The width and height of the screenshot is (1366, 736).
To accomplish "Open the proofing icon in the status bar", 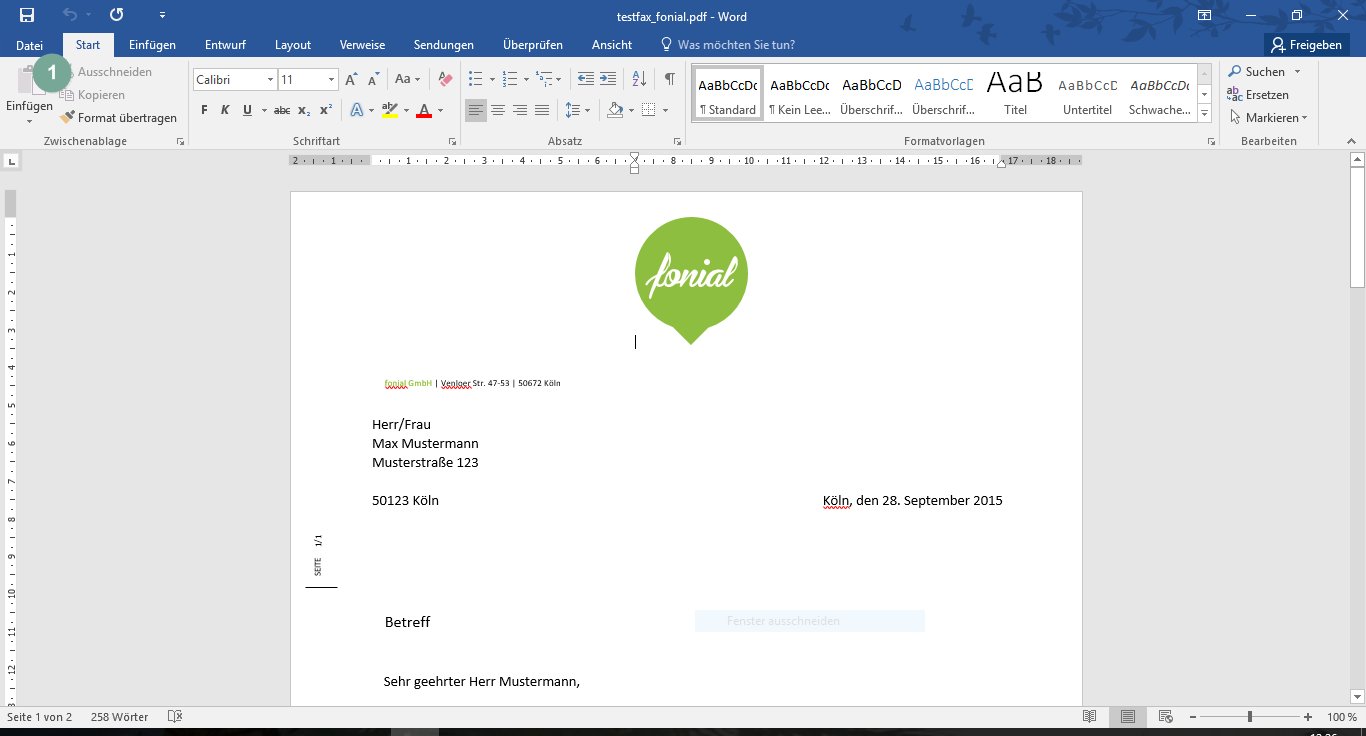I will coord(175,717).
